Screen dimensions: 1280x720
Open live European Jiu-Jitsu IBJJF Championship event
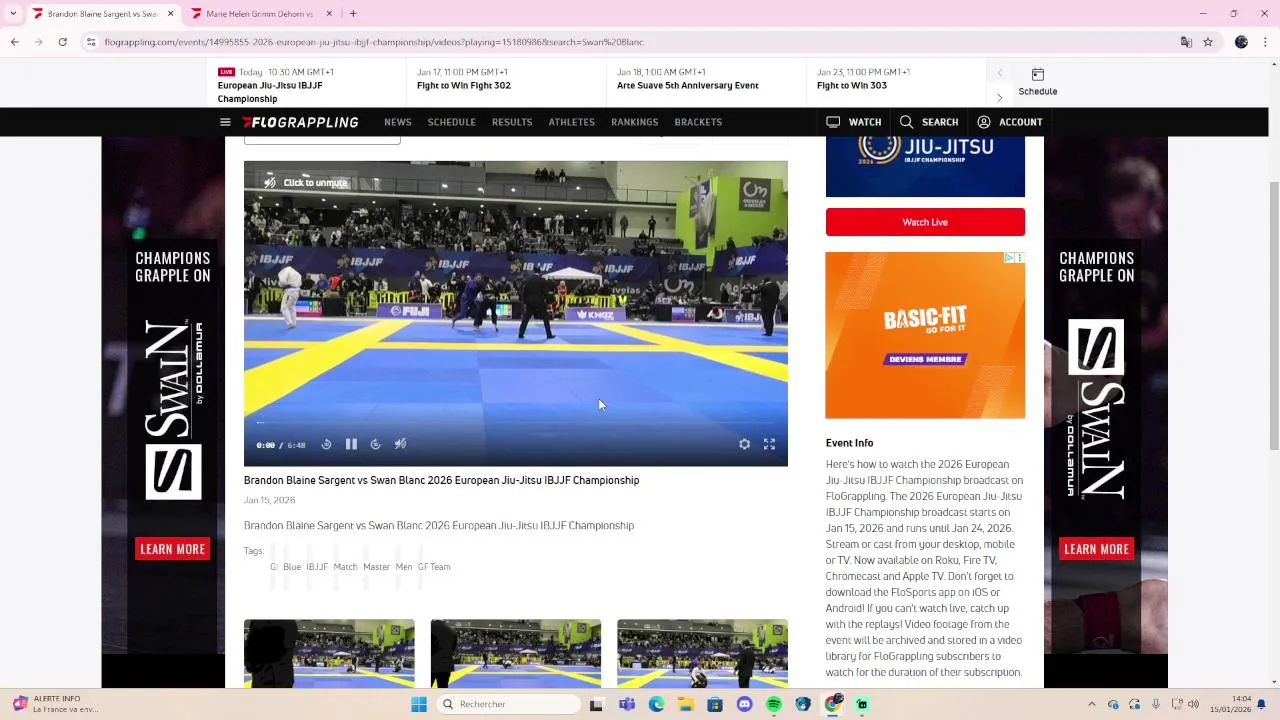[307, 85]
